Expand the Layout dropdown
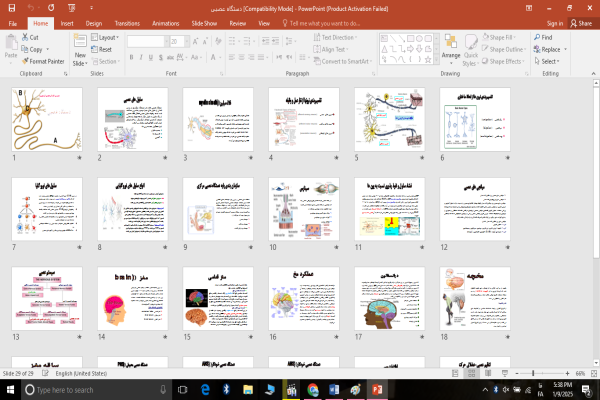 point(108,37)
